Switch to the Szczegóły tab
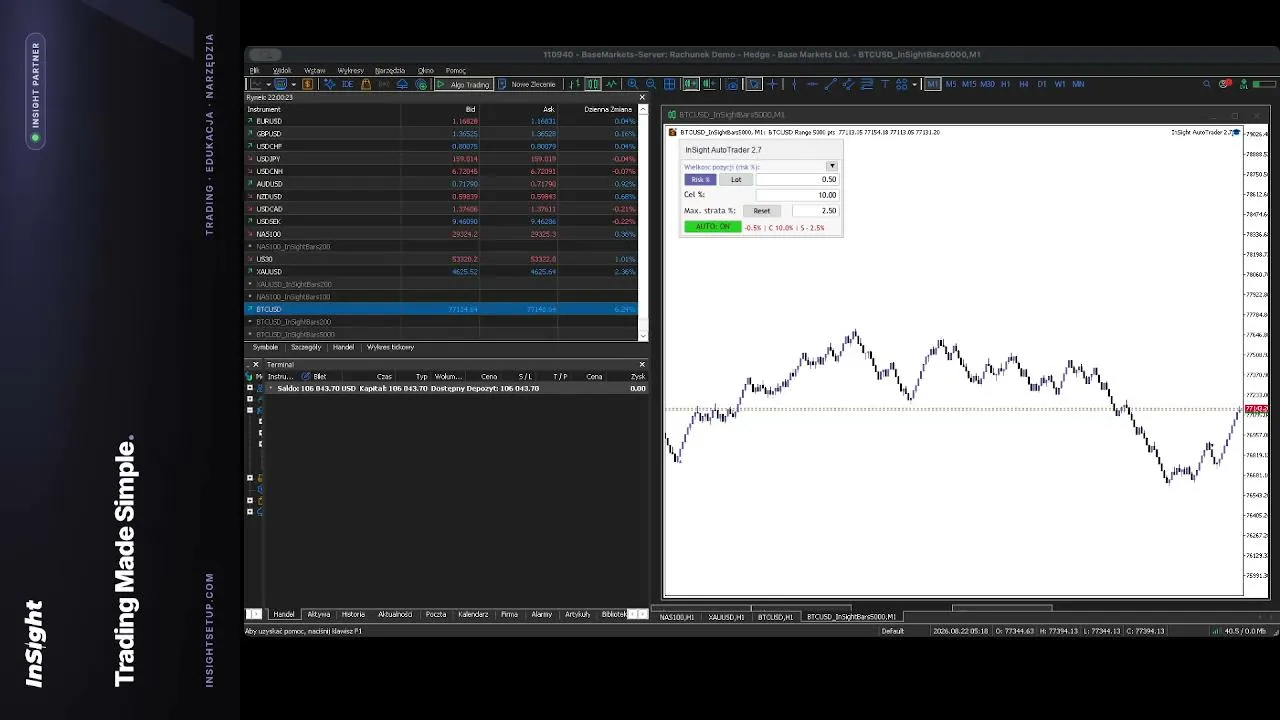The width and height of the screenshot is (1280, 720). (306, 347)
